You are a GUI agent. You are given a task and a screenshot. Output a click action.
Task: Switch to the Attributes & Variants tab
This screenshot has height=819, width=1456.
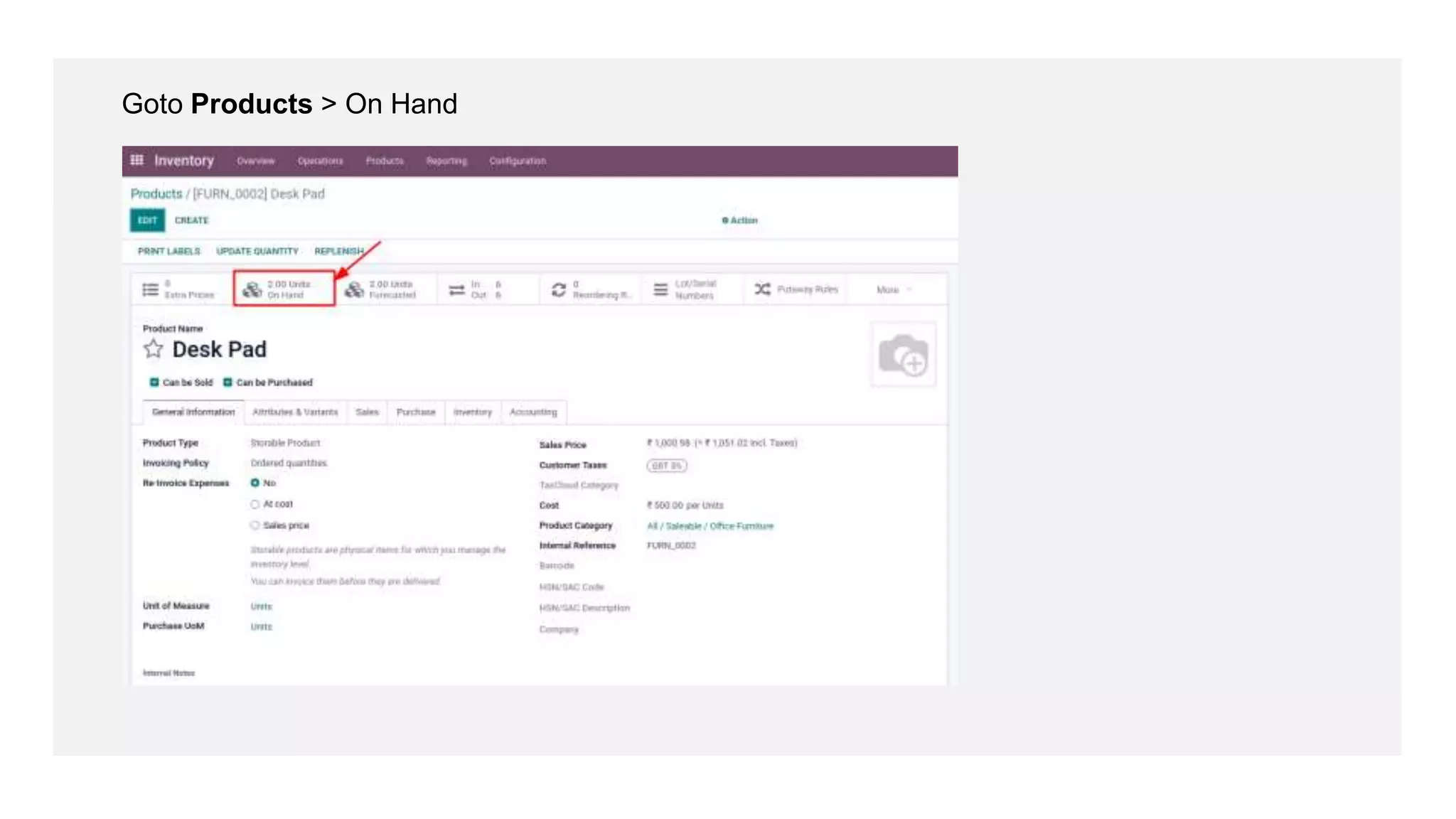click(295, 412)
